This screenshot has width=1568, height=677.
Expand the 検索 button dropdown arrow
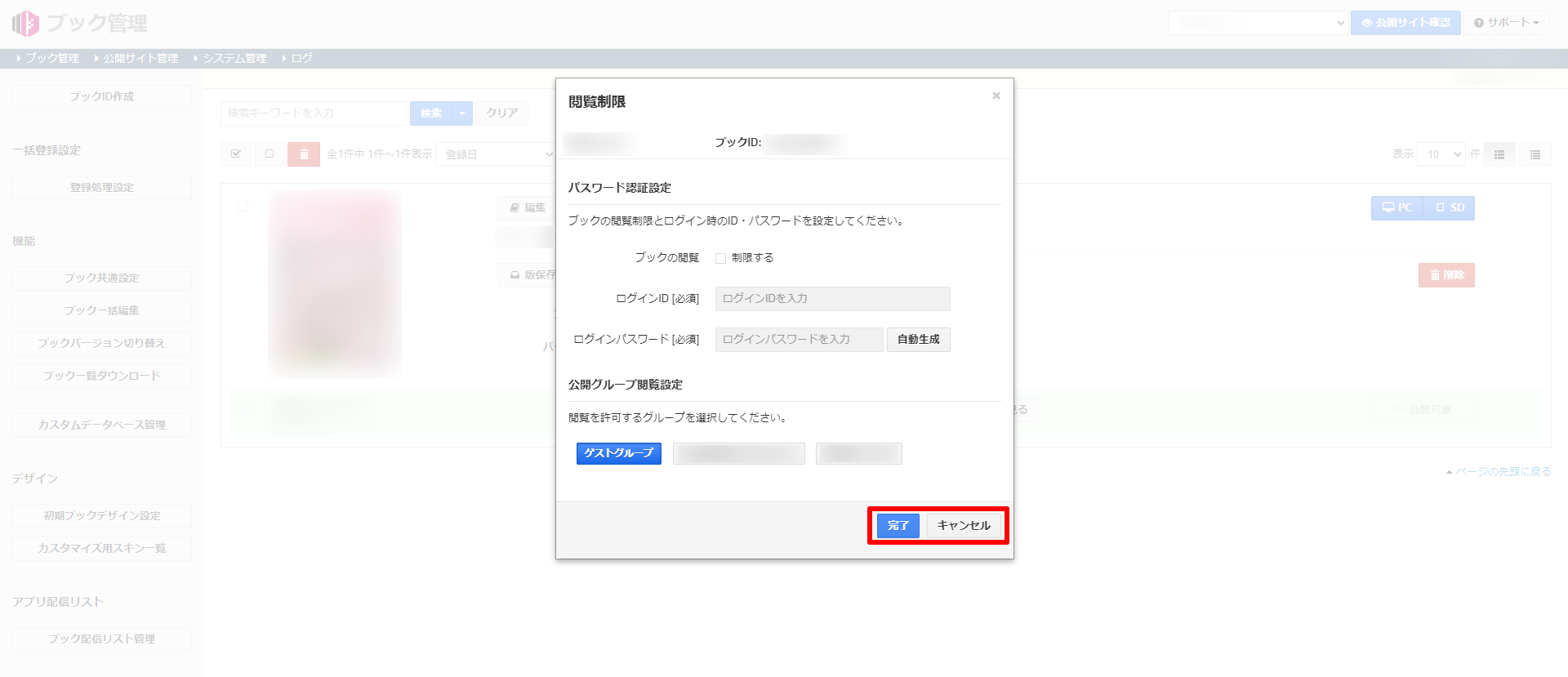462,114
